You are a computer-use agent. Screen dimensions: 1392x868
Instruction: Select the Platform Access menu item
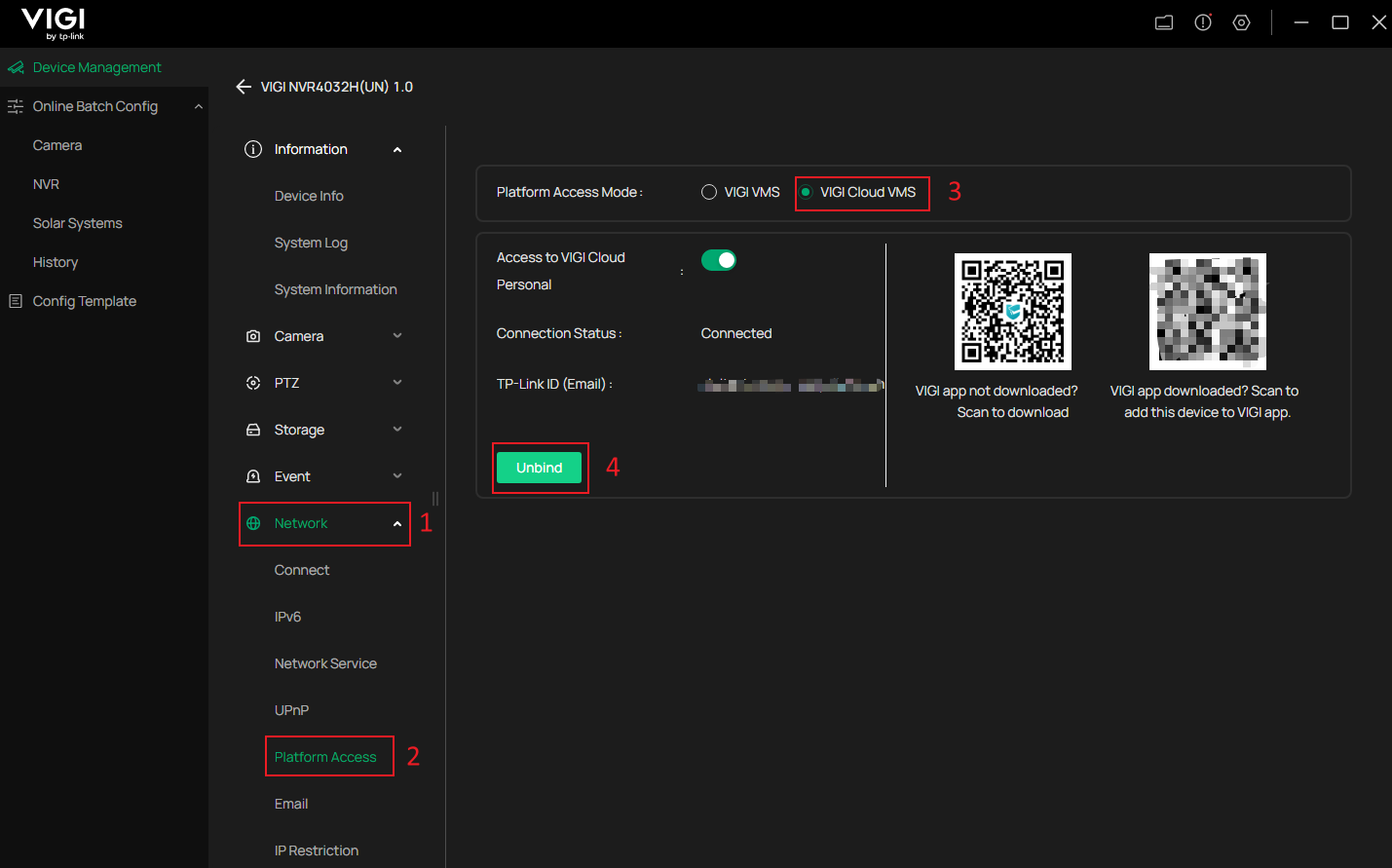tap(325, 757)
